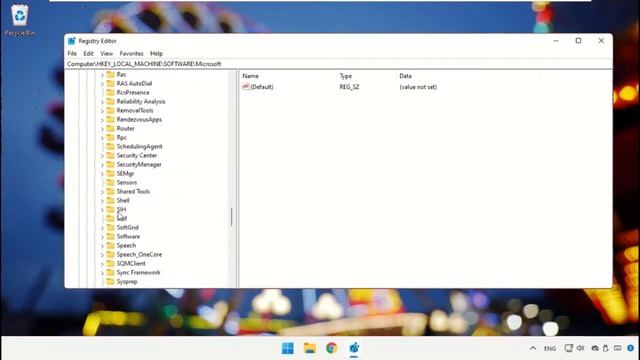This screenshot has width=640, height=360.
Task: Open the File menu
Action: point(72,53)
